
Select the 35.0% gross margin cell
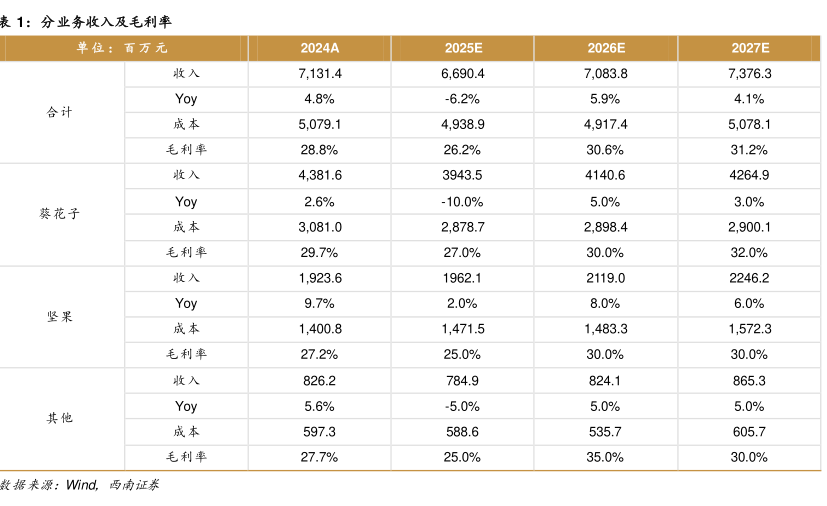coord(606,457)
